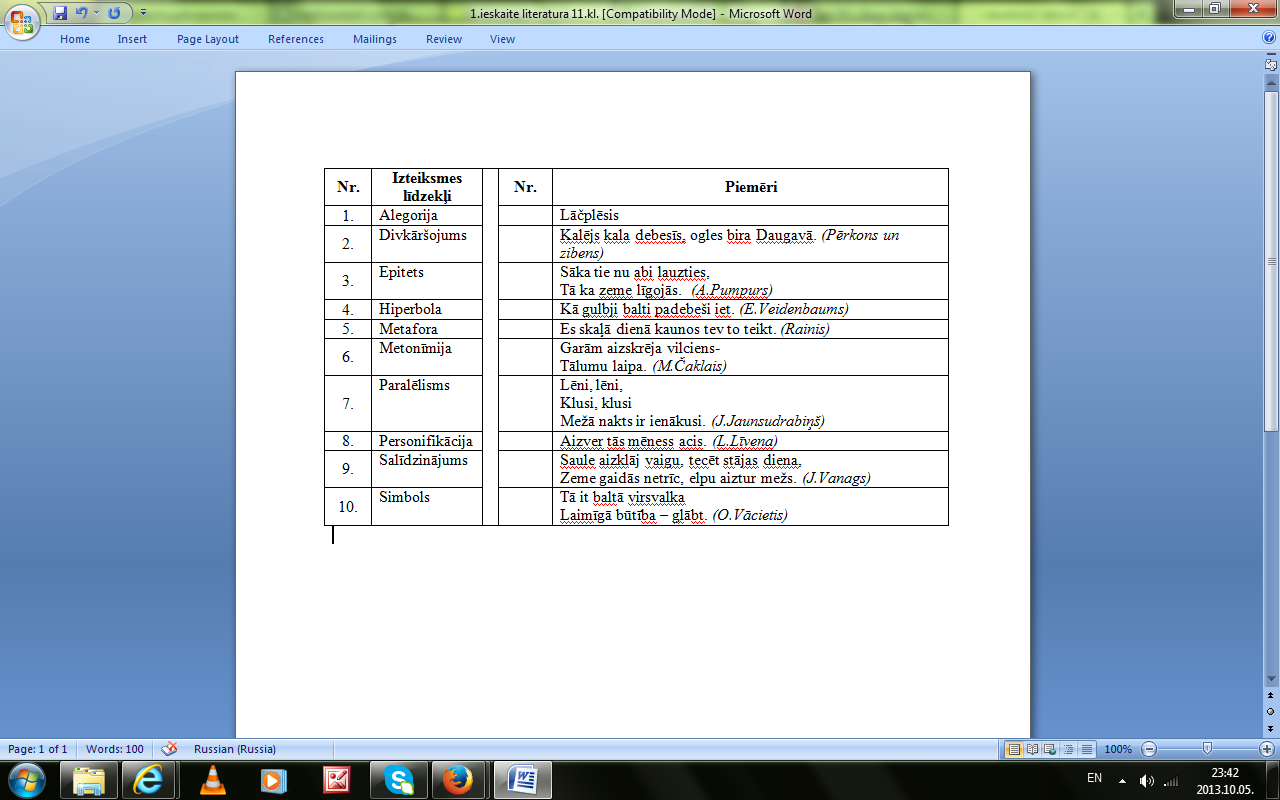
Task: Switch to Web Layout view
Action: [x=1051, y=749]
